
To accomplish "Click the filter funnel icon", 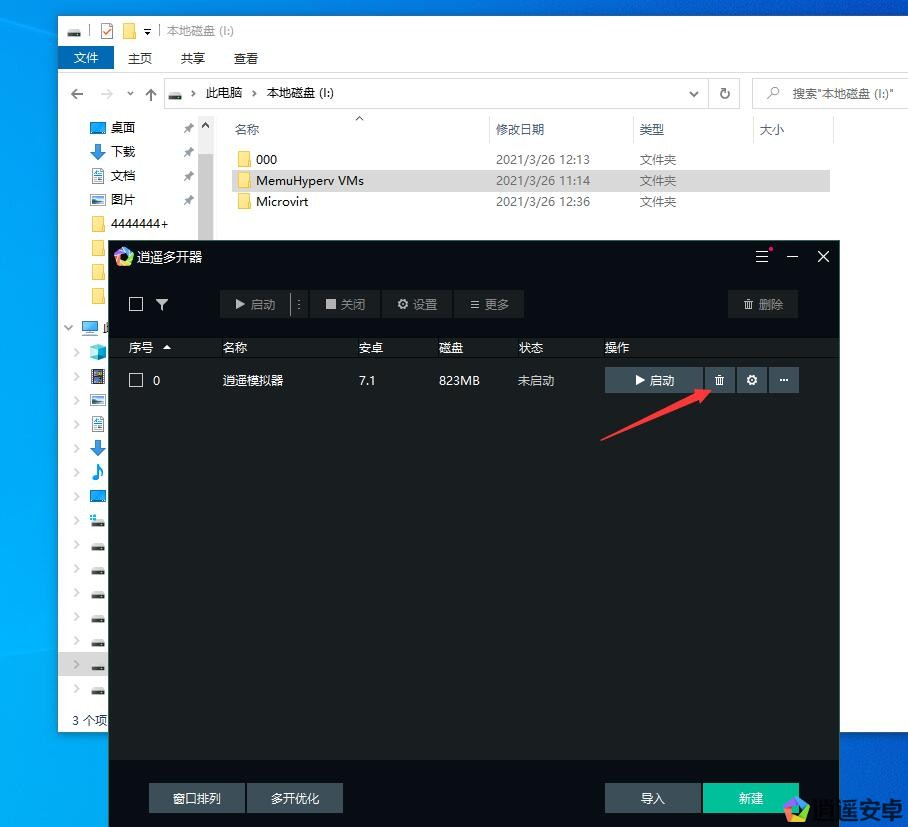I will 162,304.
